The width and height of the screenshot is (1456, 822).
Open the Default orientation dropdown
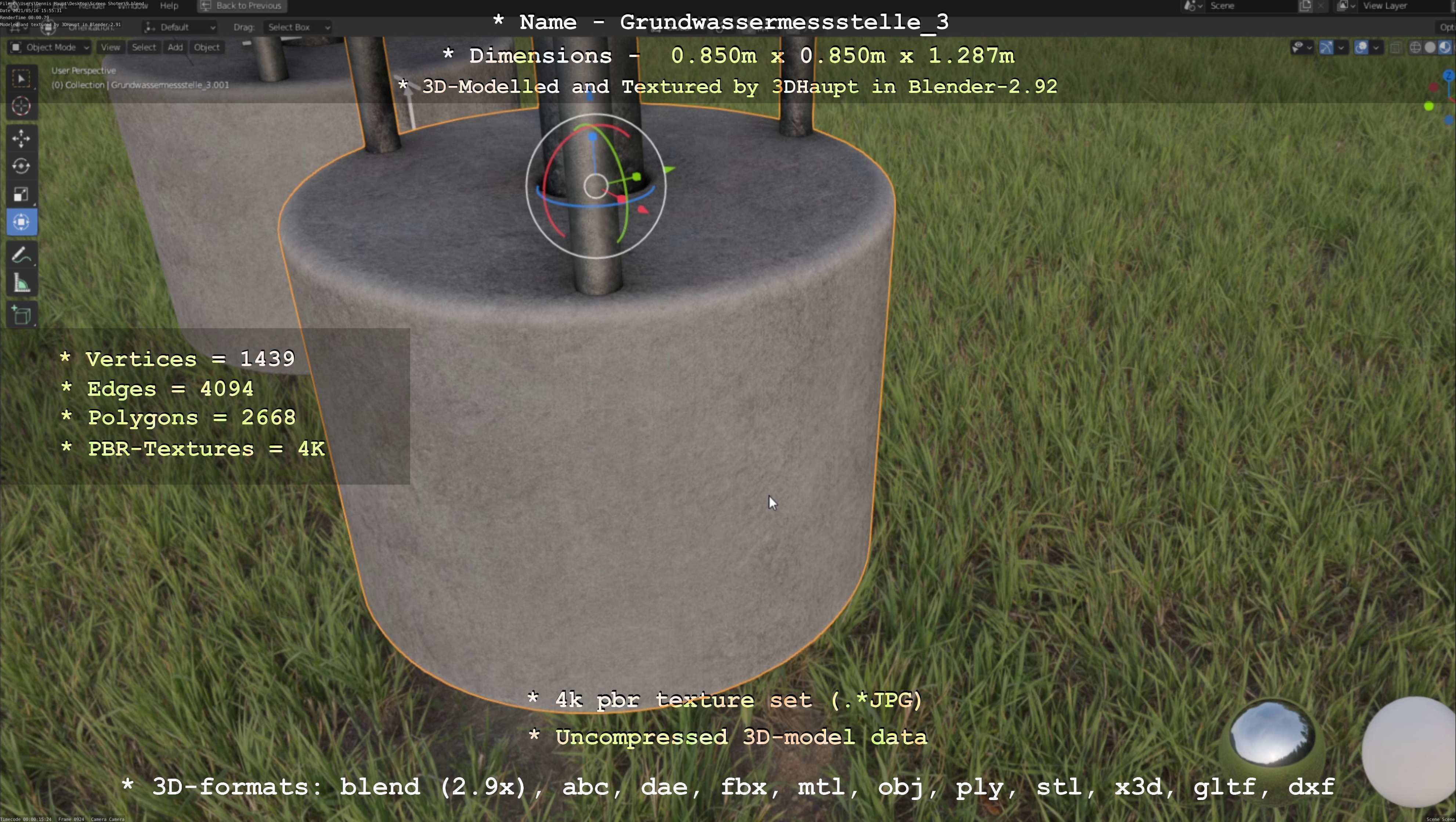tap(180, 27)
